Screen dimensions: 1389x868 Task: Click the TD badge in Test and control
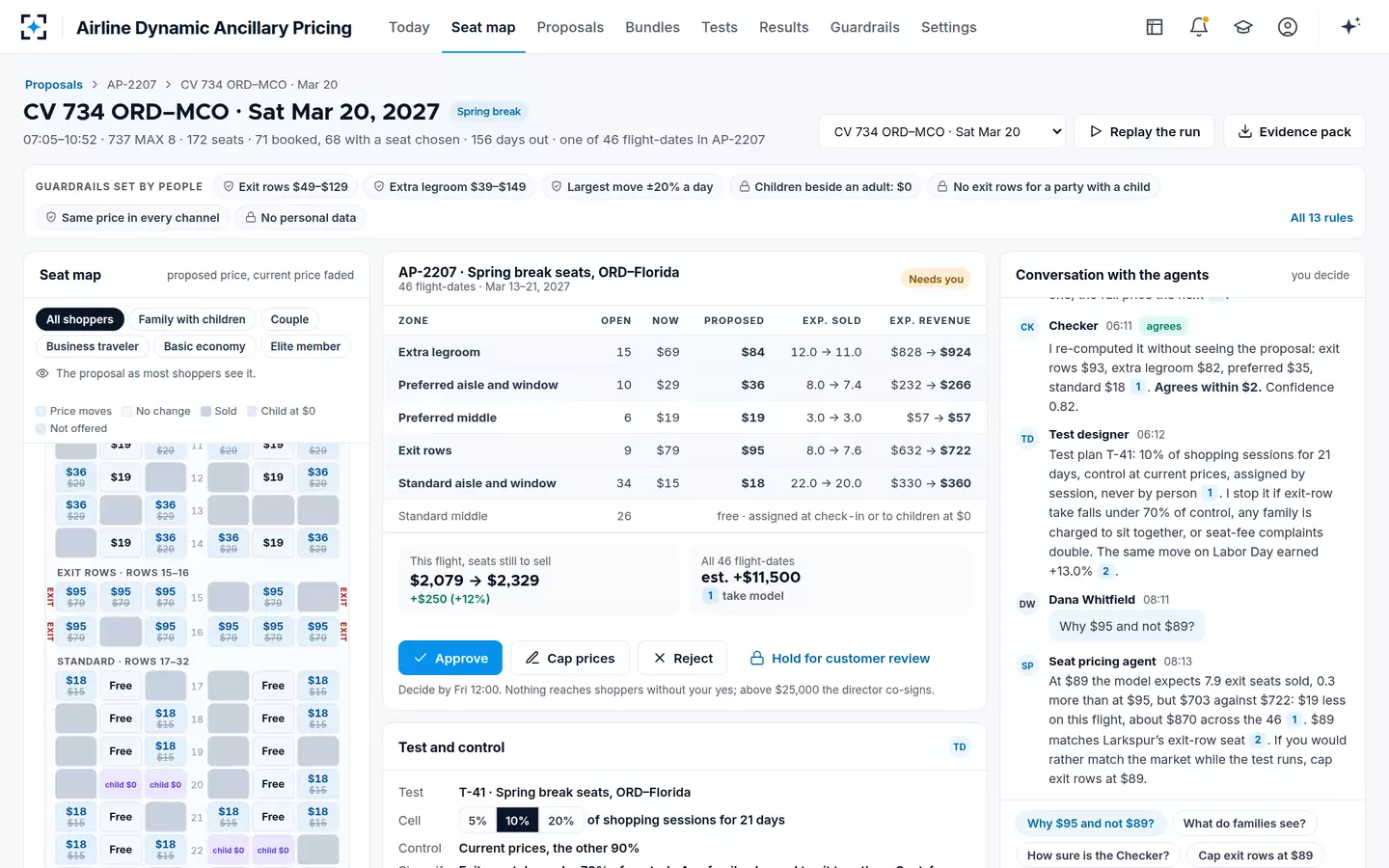(960, 746)
